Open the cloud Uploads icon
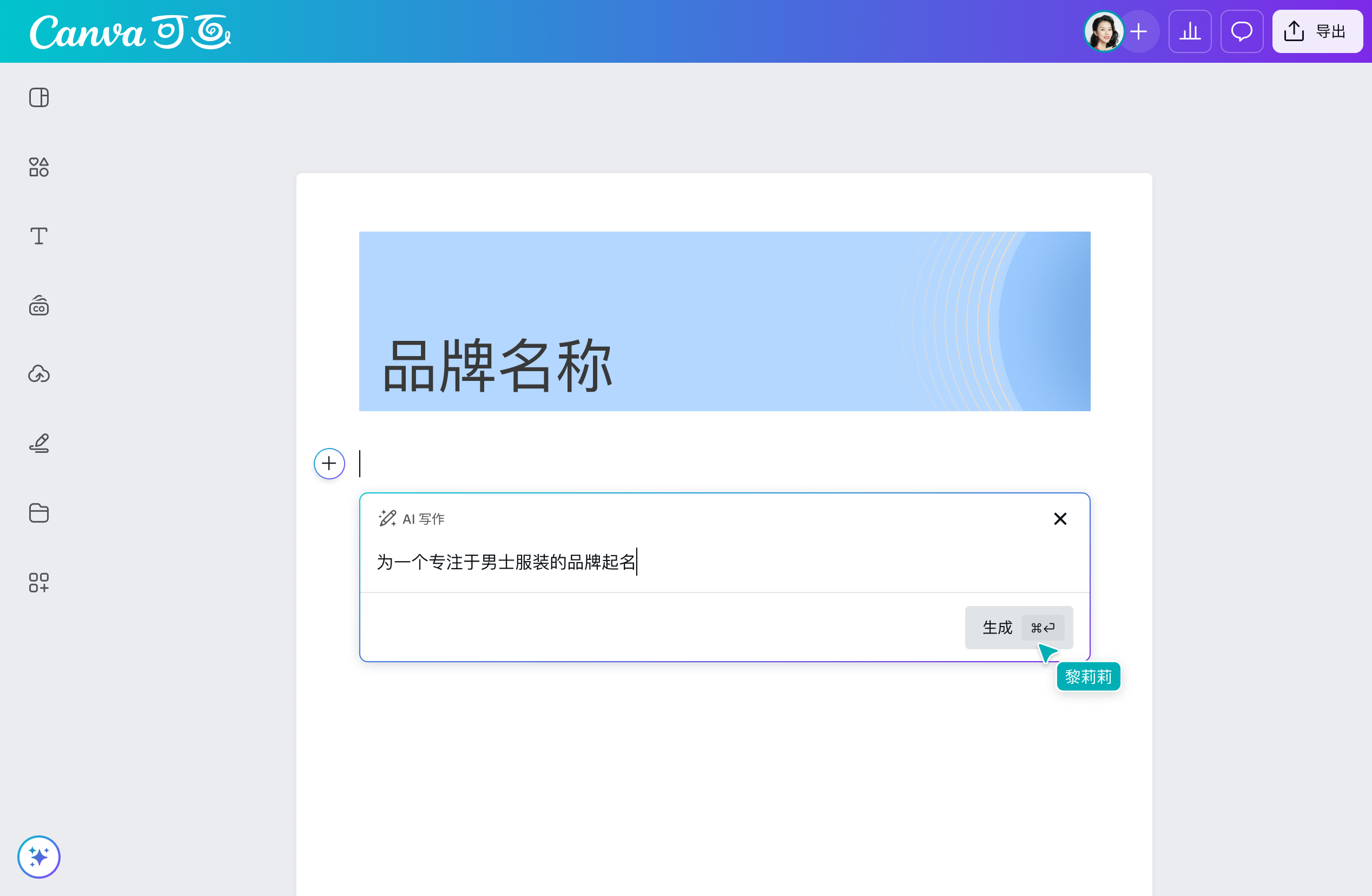This screenshot has height=896, width=1372. tap(38, 374)
